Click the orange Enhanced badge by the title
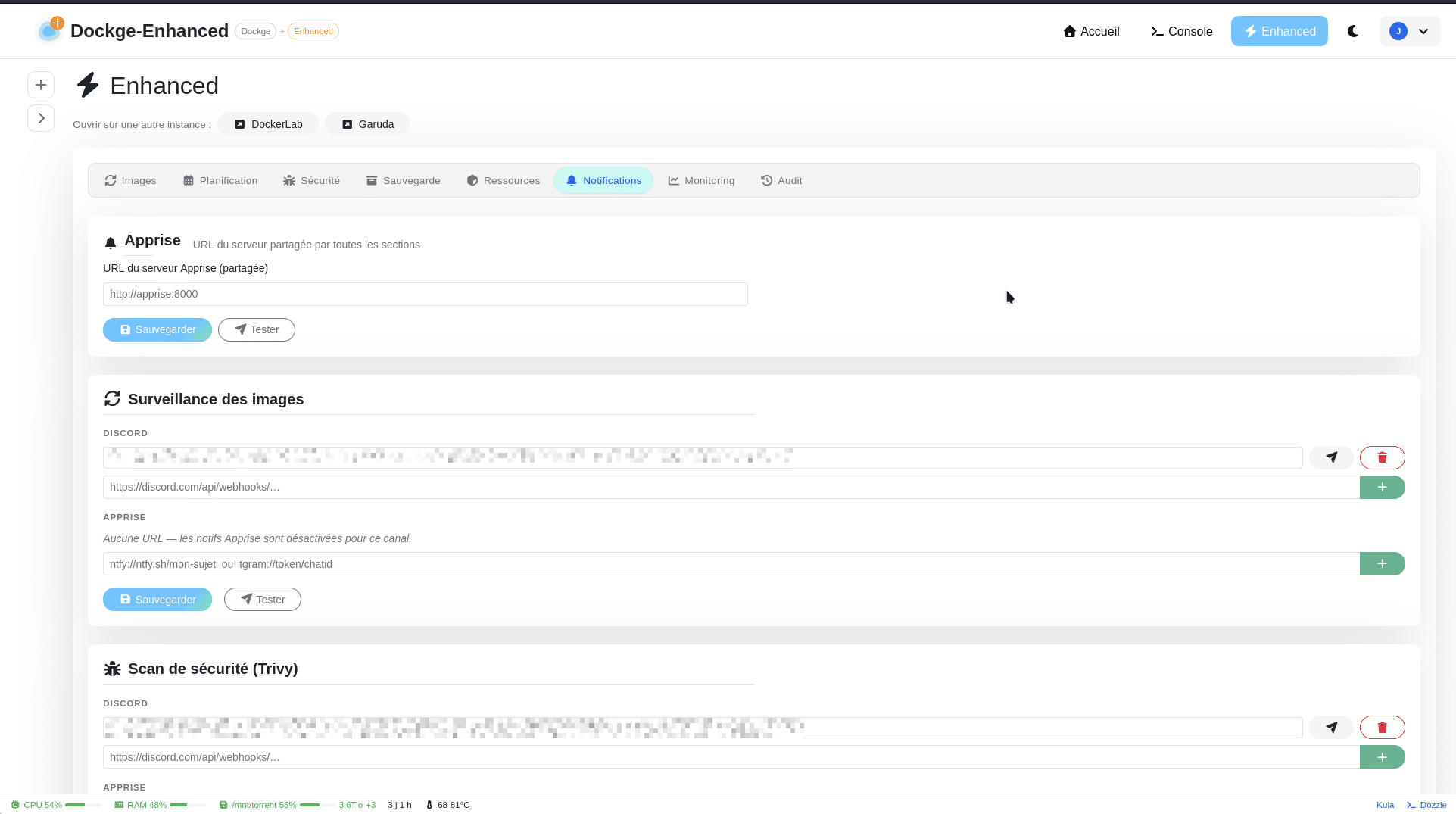1456x814 pixels. pos(313,31)
